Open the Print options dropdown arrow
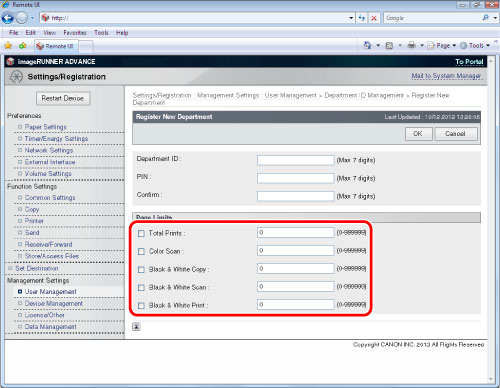The height and width of the screenshot is (388, 500). (422, 45)
